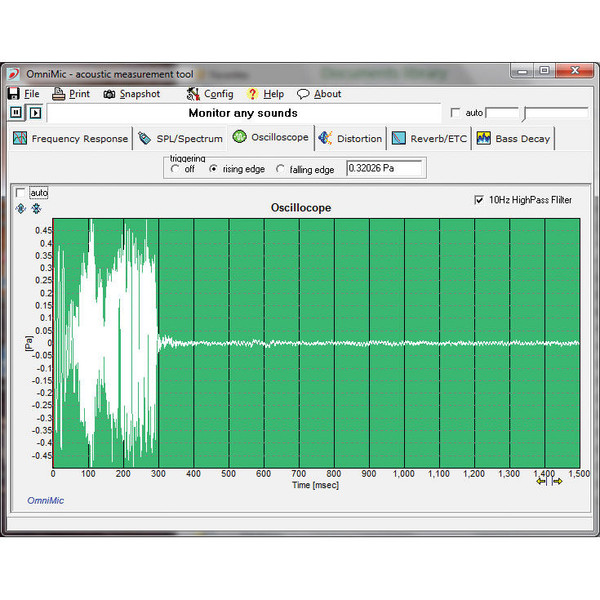This screenshot has width=600, height=600.
Task: Open the File menu with floppy icon
Action: [x=24, y=94]
